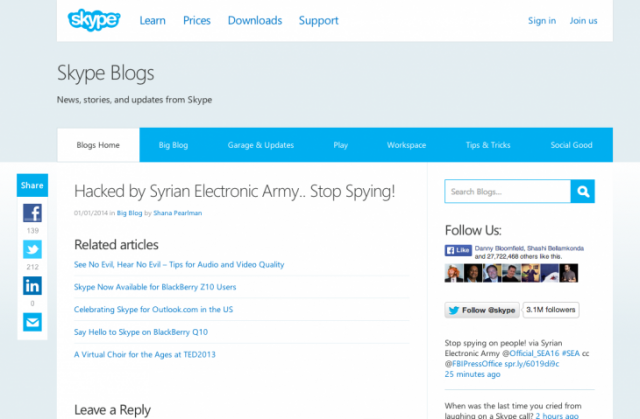Click the Skype logo
The image size is (640, 419).
[x=93, y=20]
